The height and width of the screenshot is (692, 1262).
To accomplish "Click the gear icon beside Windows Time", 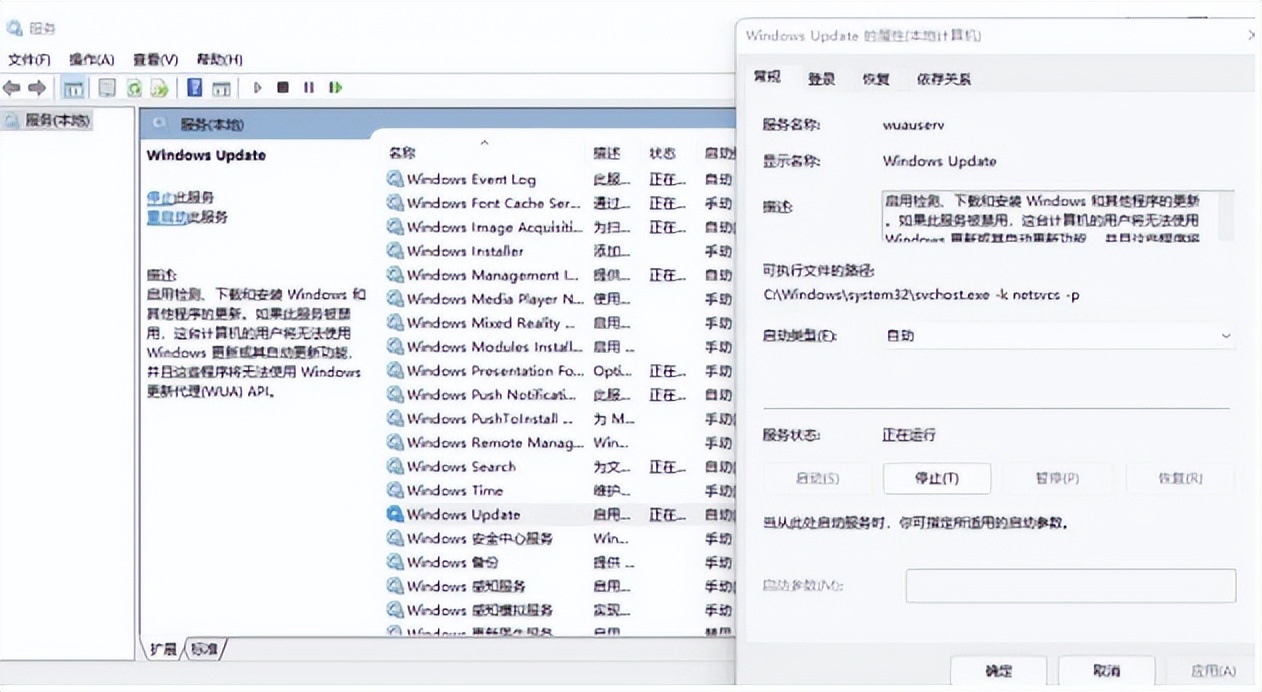I will tap(395, 491).
